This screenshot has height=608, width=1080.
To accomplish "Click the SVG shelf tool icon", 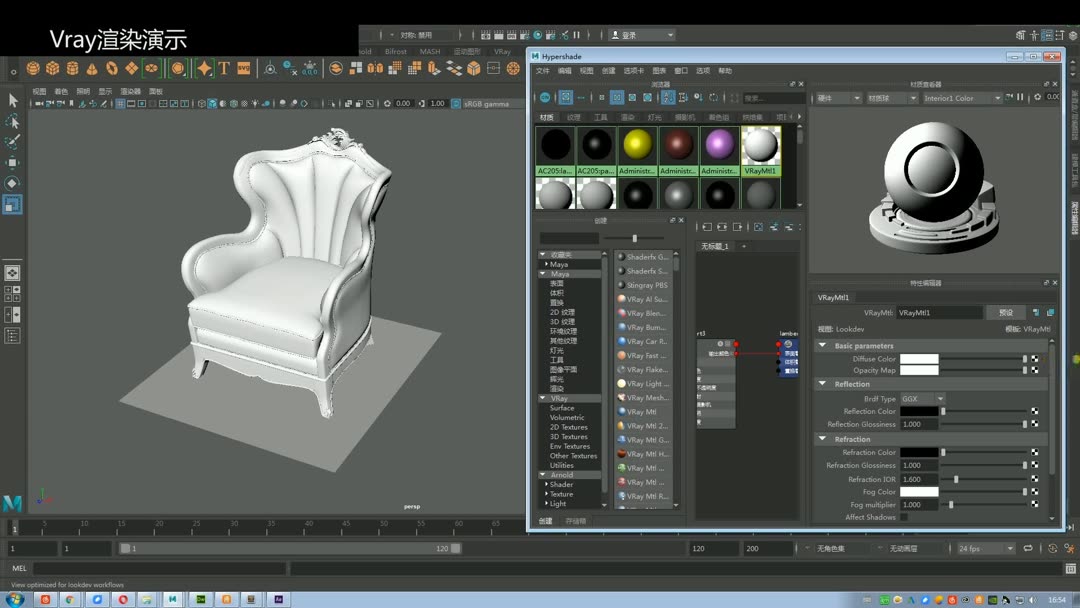I will pyautogui.click(x=243, y=68).
